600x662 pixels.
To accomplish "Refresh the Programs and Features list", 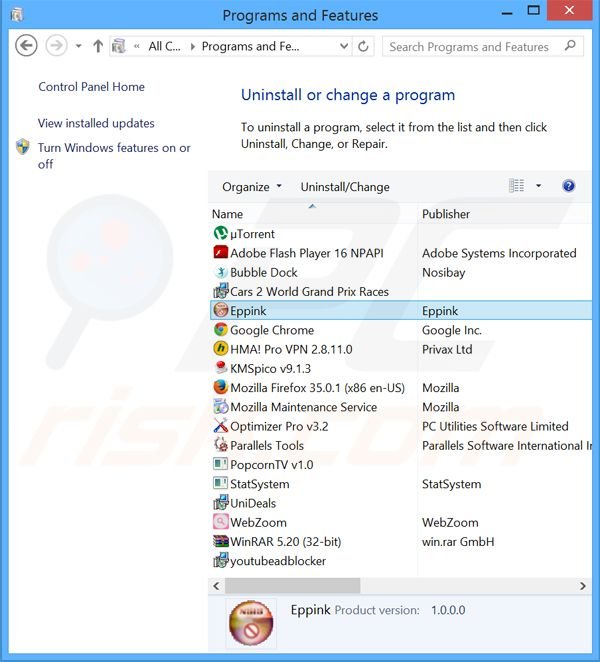I will [363, 46].
